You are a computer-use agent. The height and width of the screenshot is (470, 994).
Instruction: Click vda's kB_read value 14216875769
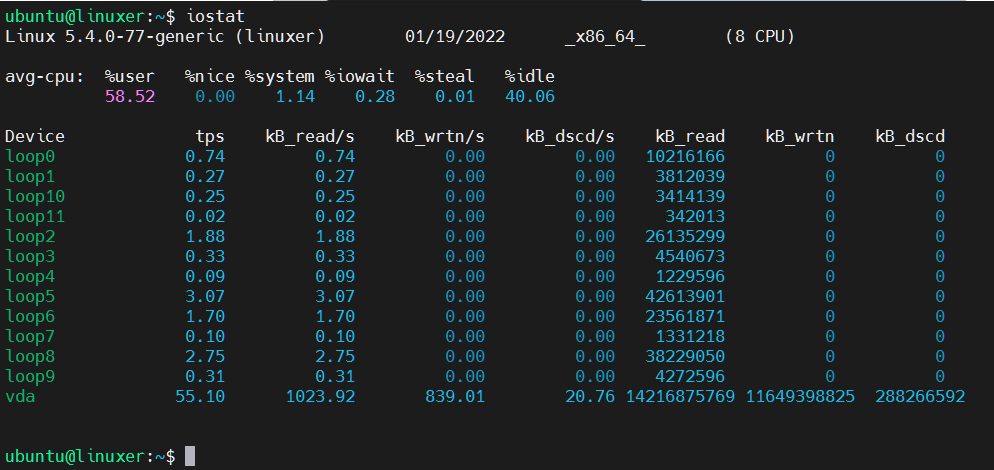pos(680,396)
